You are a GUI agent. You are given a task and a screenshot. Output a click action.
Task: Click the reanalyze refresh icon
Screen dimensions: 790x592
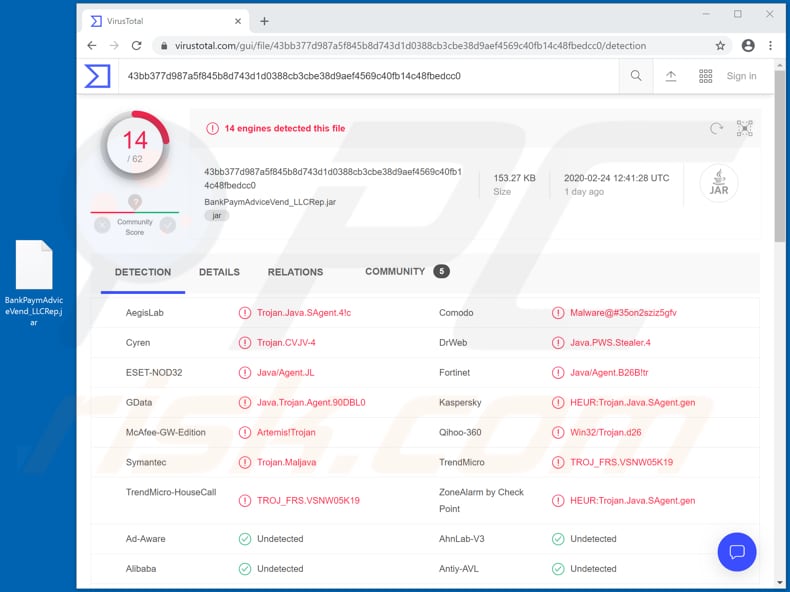coord(716,128)
